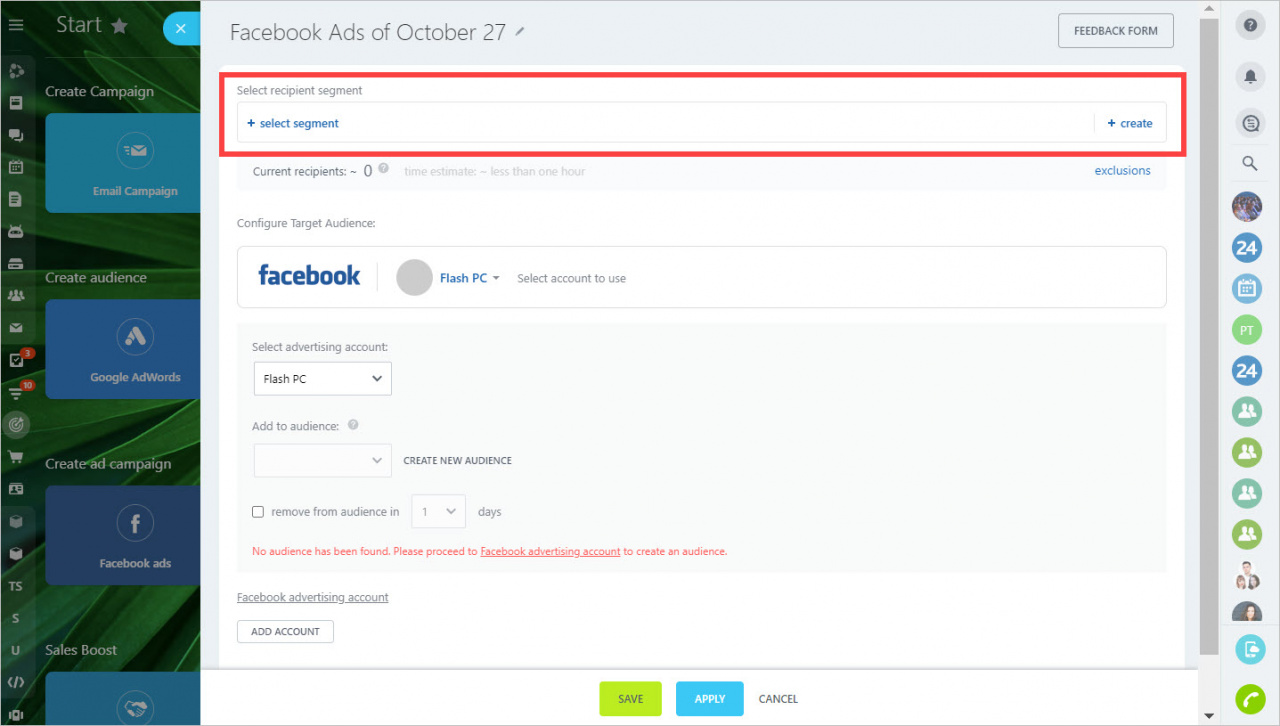
Task: Open the workgroups people icon in left sidebar
Action: tap(15, 296)
